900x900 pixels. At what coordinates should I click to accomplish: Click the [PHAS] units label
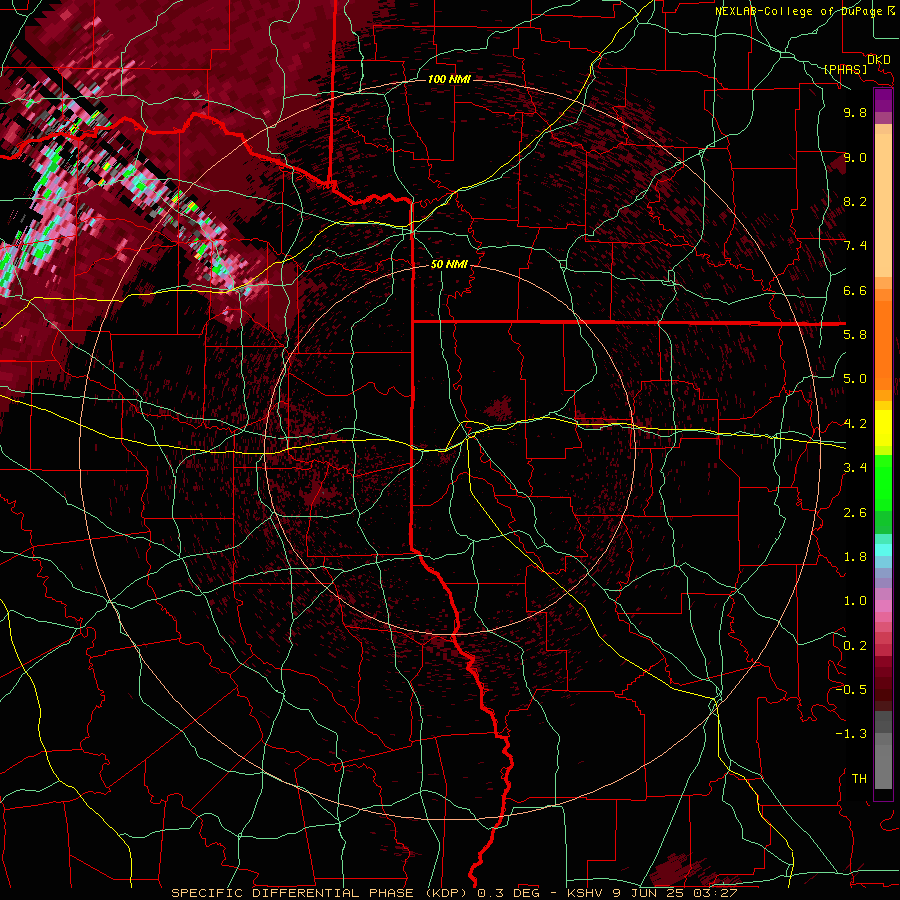coord(845,69)
